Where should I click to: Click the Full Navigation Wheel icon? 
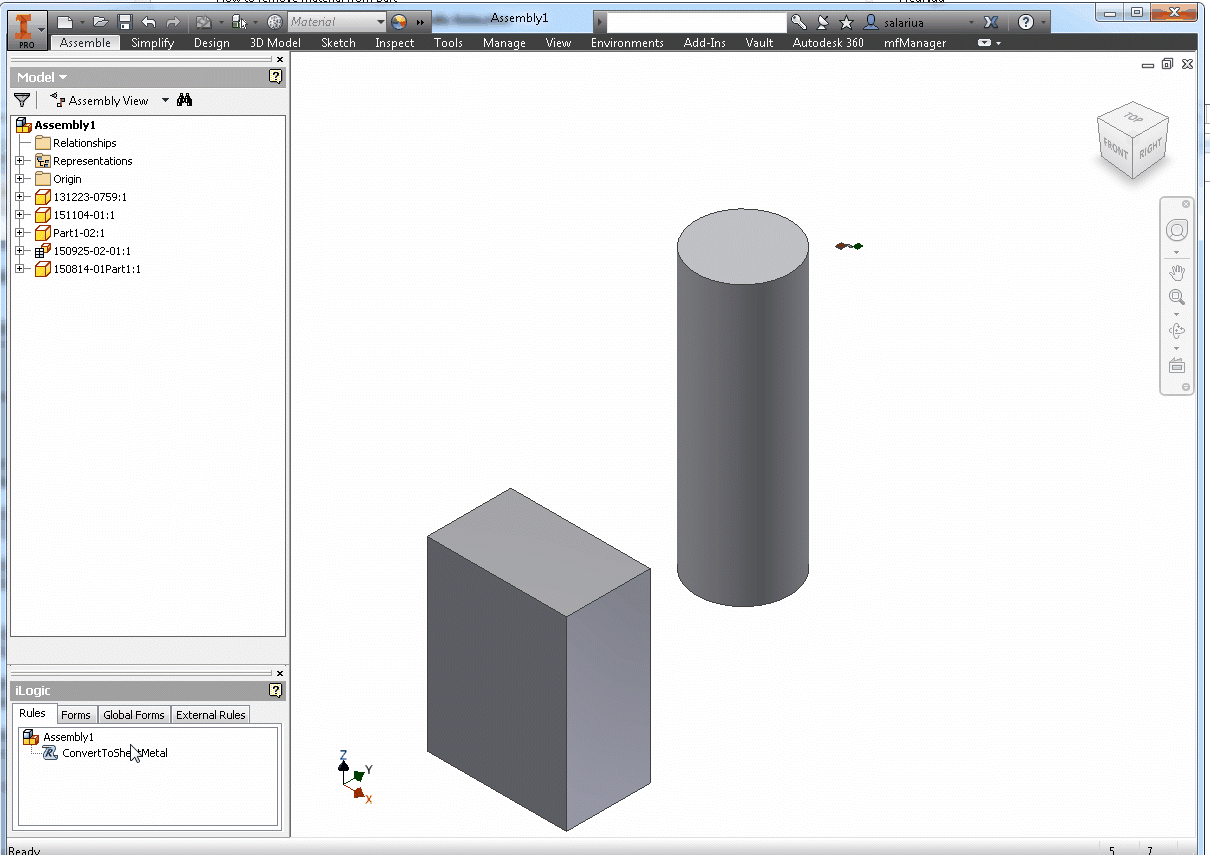tap(1177, 230)
